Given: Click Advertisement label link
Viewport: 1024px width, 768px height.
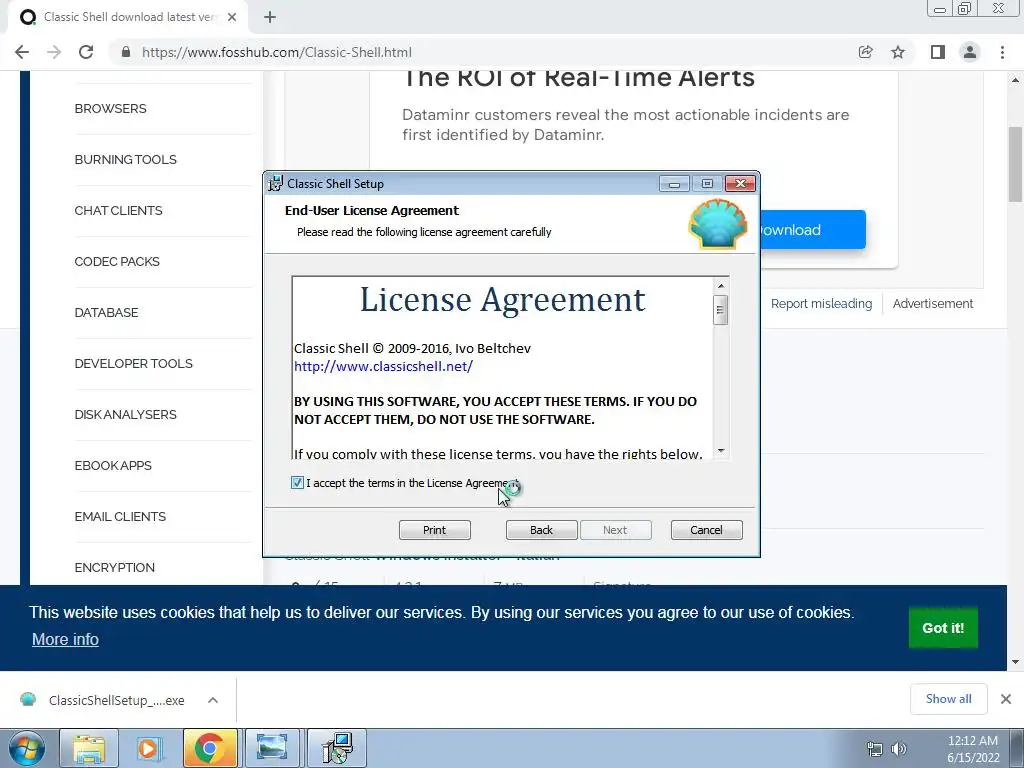Looking at the screenshot, I should pos(933,304).
